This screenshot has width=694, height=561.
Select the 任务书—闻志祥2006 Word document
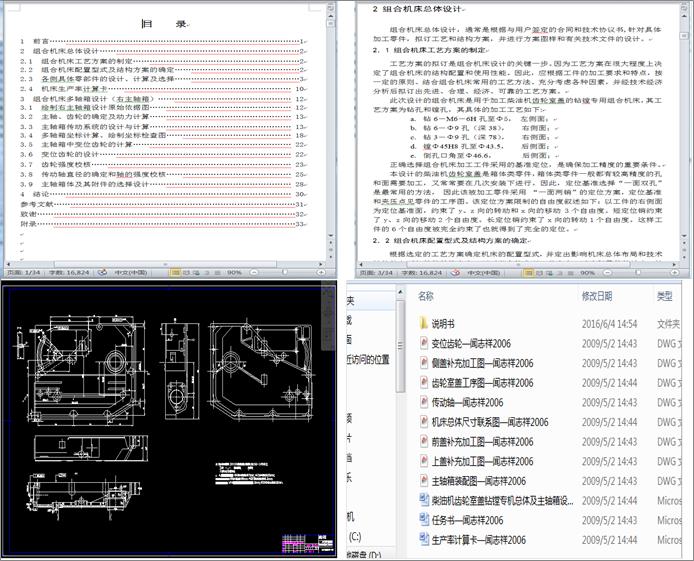pyautogui.click(x=461, y=520)
